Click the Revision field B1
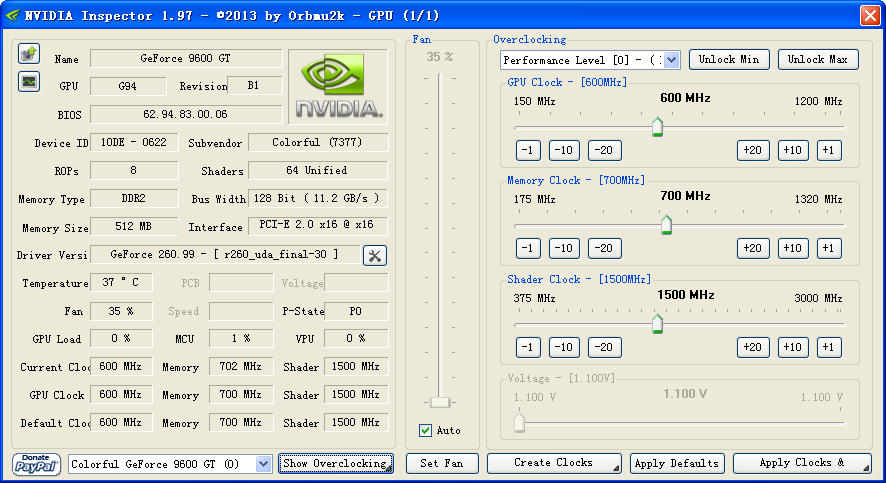Screen dimensions: 886x483 (254, 85)
